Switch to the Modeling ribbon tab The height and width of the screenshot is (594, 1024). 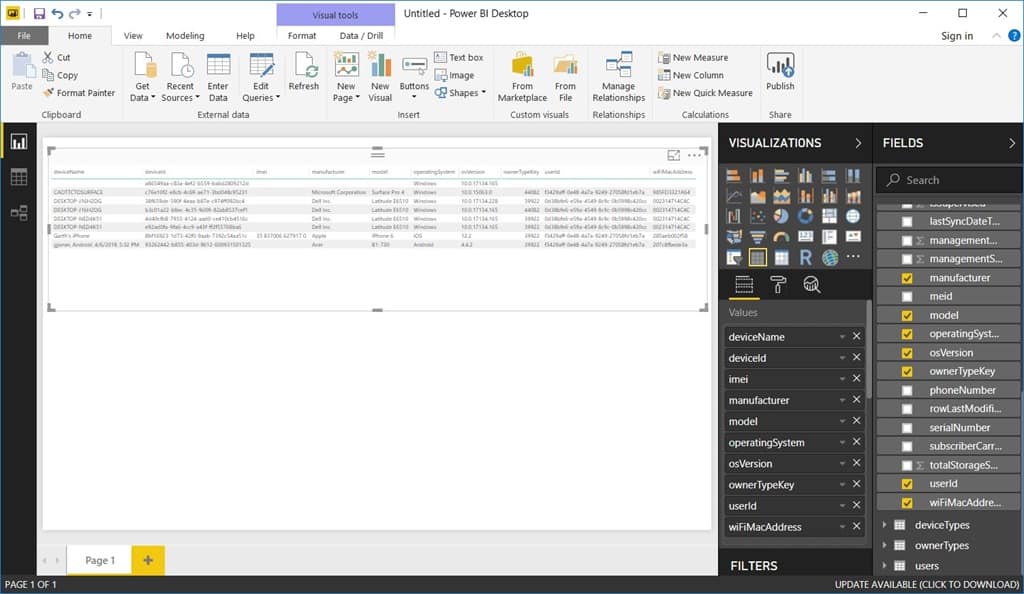pyautogui.click(x=185, y=36)
